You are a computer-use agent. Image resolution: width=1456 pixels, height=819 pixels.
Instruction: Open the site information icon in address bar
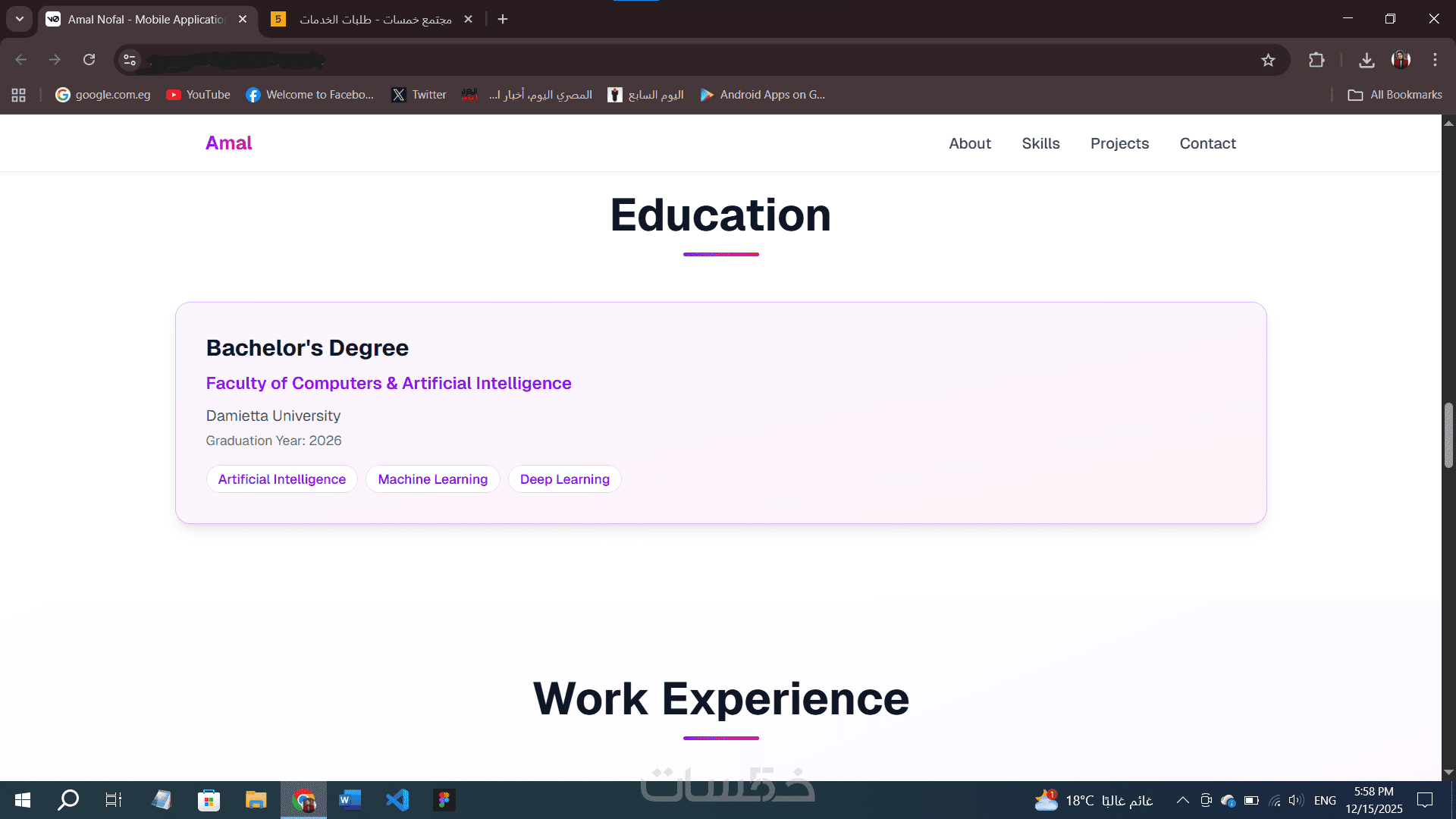coord(130,60)
